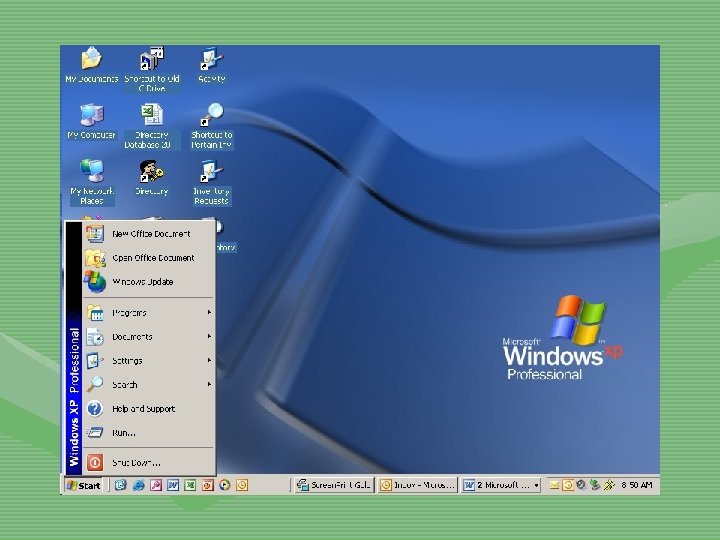Choose Shut Down... in the Start menu
The height and width of the screenshot is (540, 720).
point(149,462)
